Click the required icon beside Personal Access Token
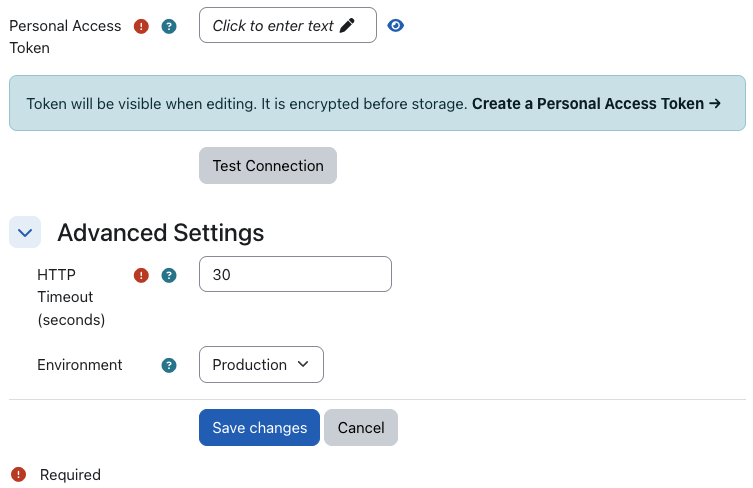 pos(141,26)
